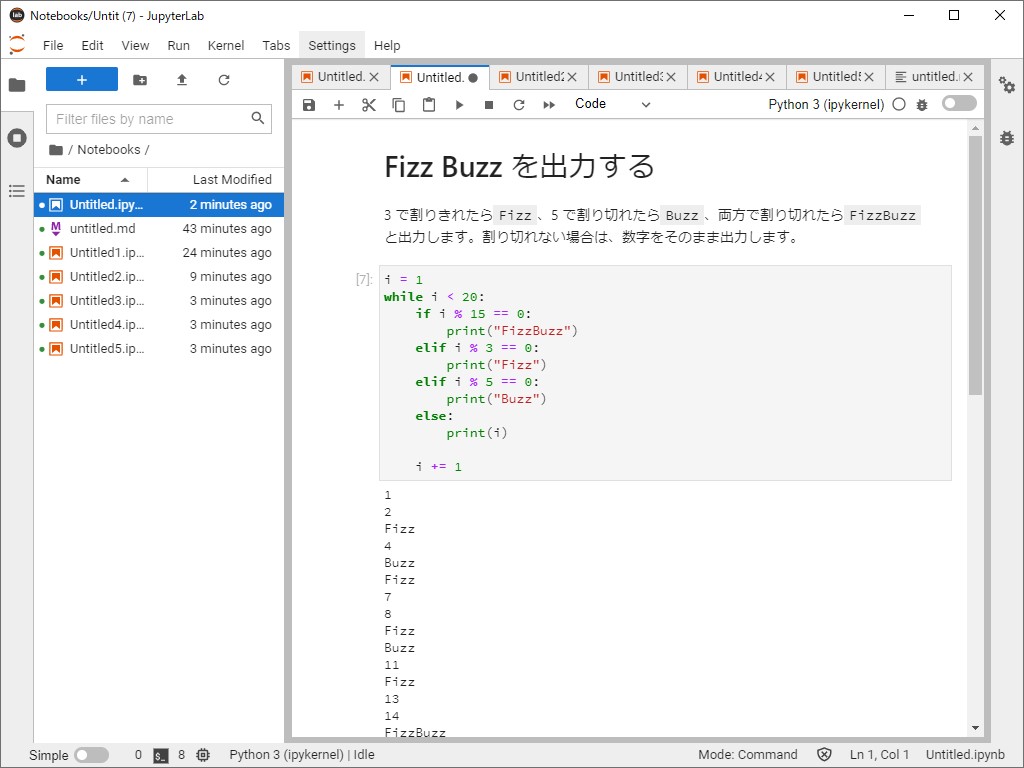1024x768 pixels.
Task: Sort files by clicking the Name column header
Action: [x=65, y=179]
